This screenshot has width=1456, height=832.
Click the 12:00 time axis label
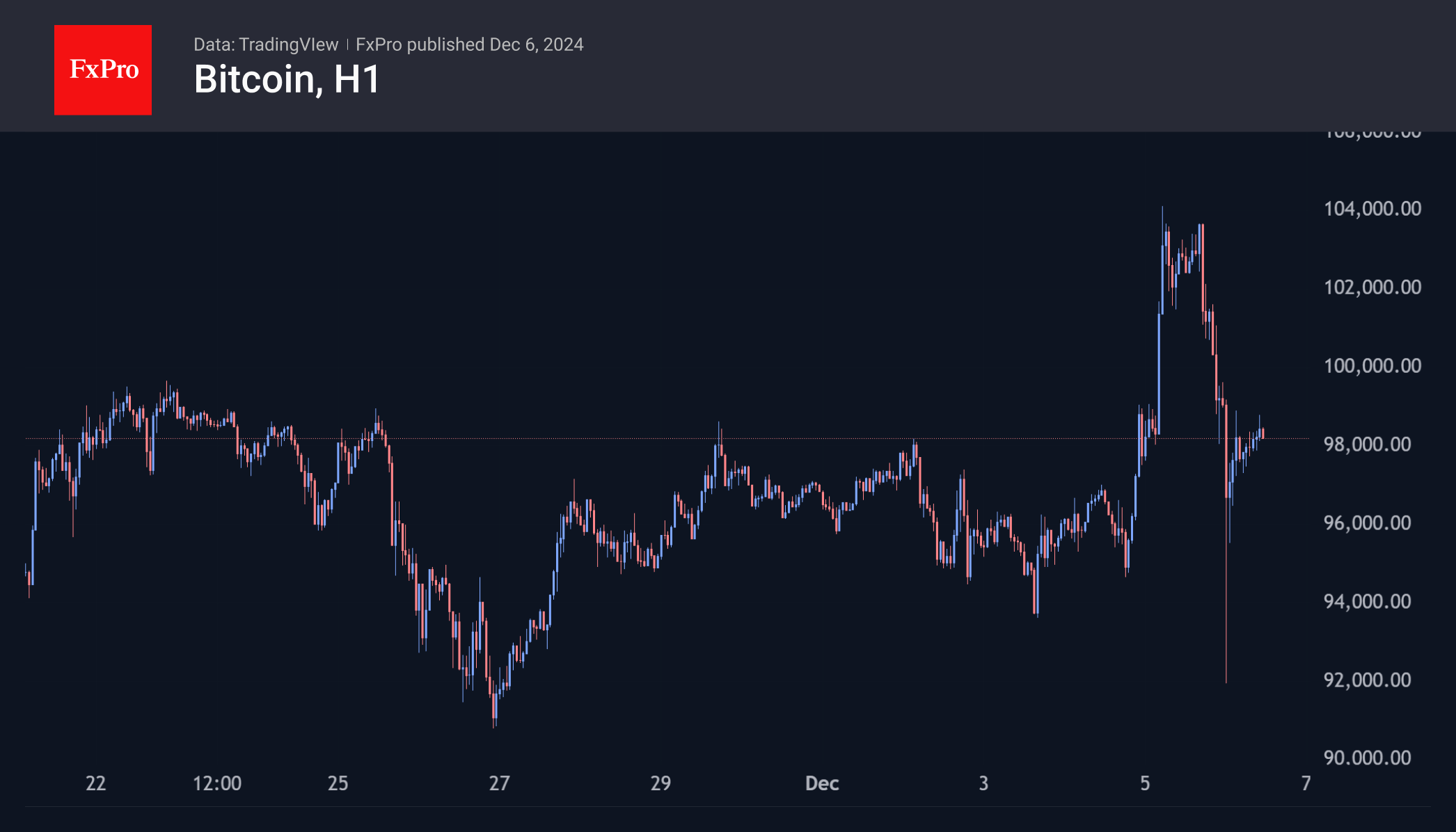pyautogui.click(x=217, y=784)
